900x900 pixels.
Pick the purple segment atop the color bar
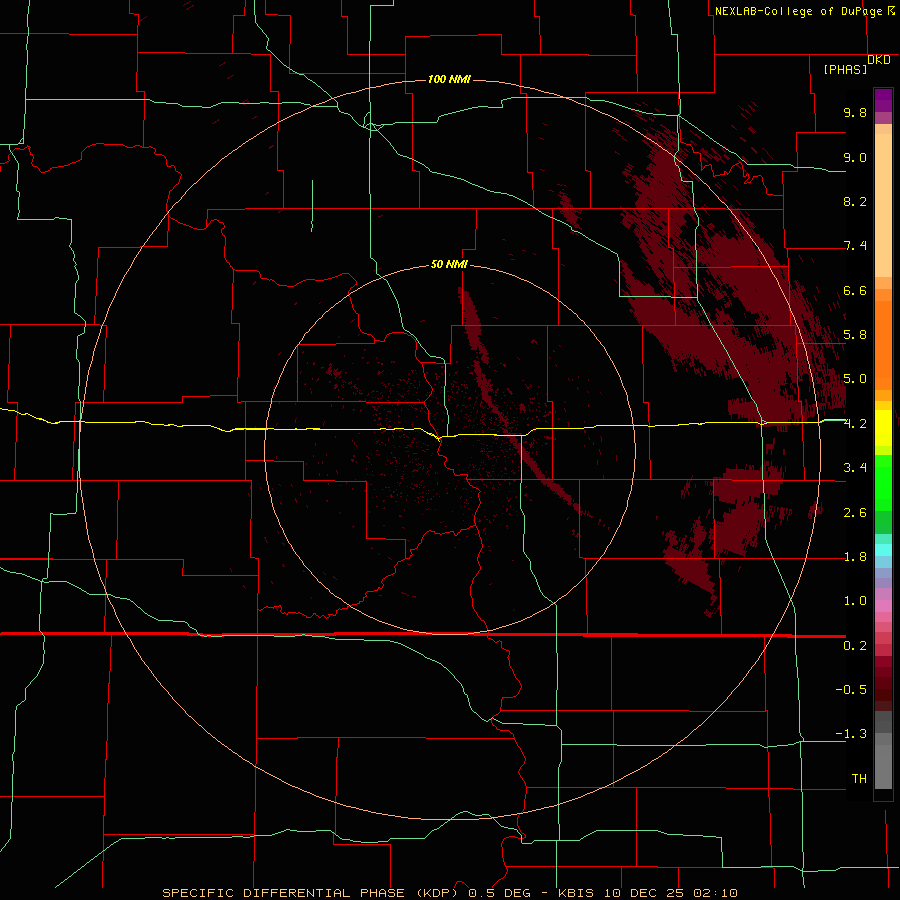point(883,100)
